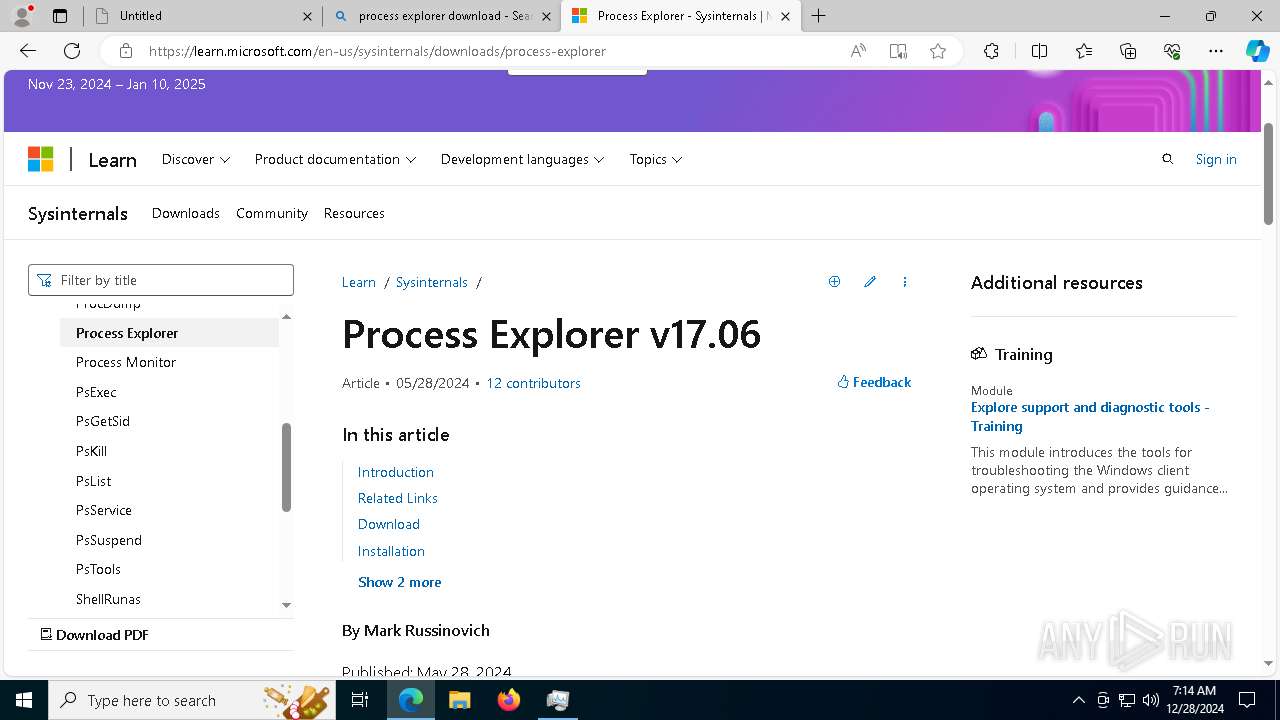The width and height of the screenshot is (1280, 720).
Task: Launch Firefox from the taskbar
Action: [x=509, y=700]
